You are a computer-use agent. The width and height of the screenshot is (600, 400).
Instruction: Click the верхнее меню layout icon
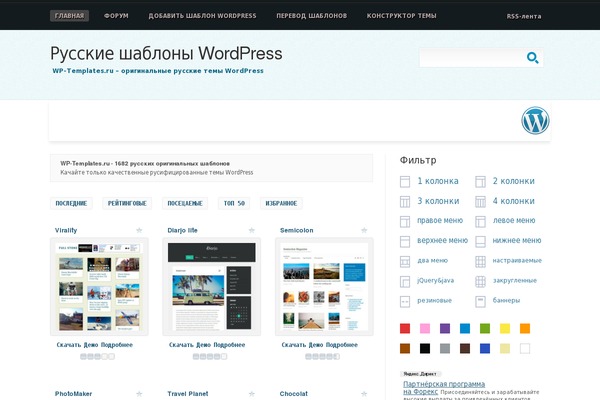(x=405, y=241)
